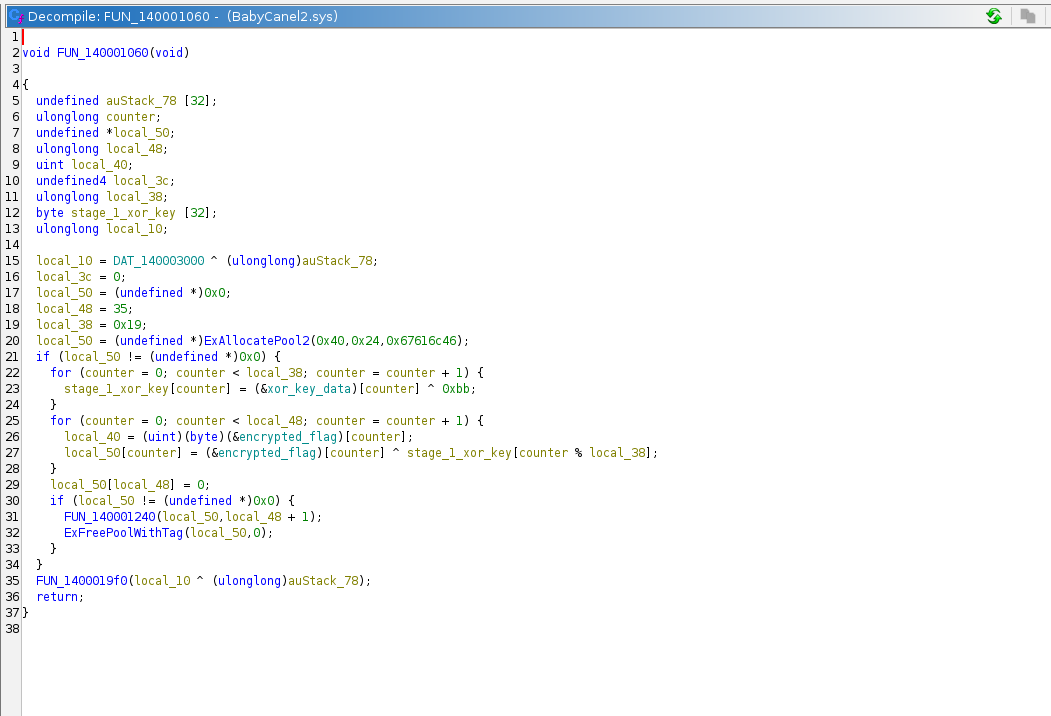Image resolution: width=1051 pixels, height=716 pixels.
Task: Click the void return type on line 2
Action: (36, 52)
